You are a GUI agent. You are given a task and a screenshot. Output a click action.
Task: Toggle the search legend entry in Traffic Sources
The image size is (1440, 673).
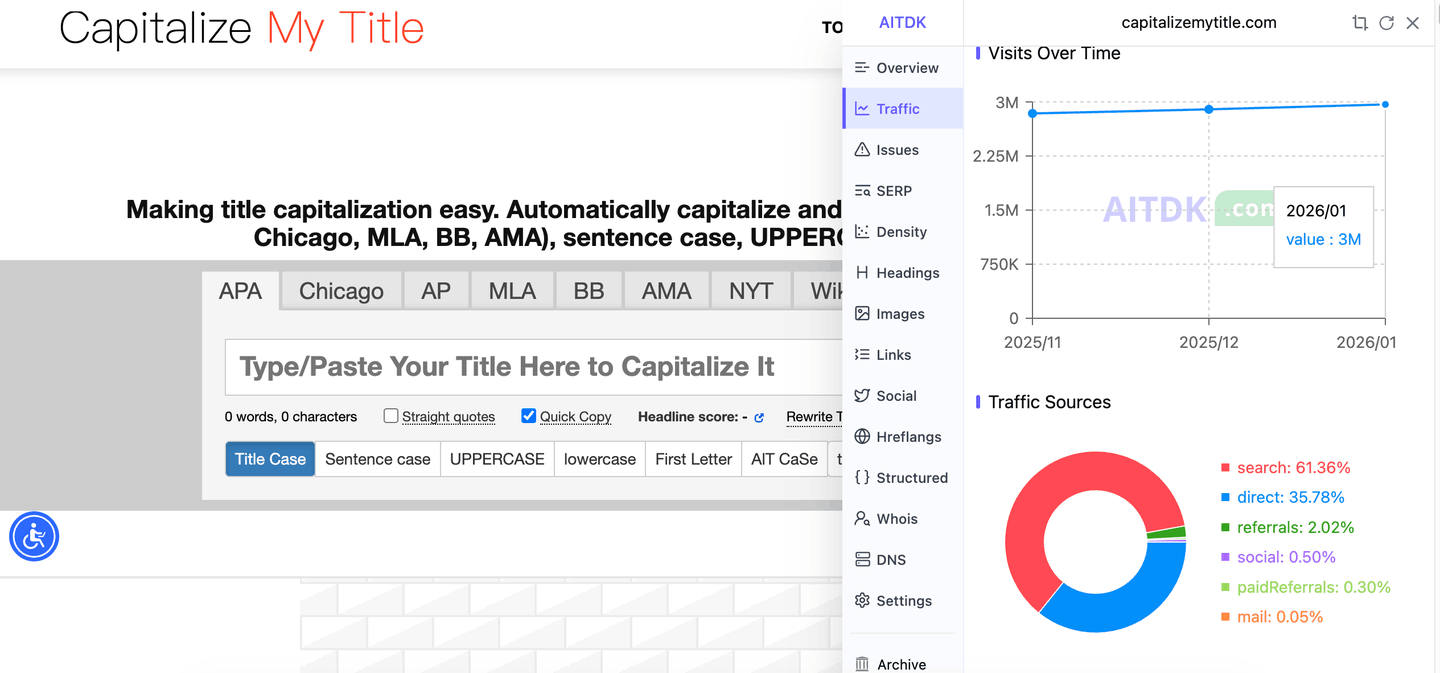(1285, 468)
